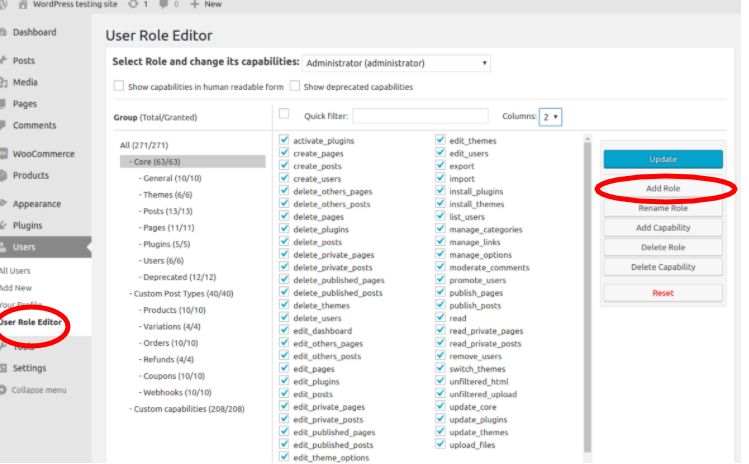Open the User Role Editor submenu link
Image resolution: width=749 pixels, height=464 pixels.
(31, 322)
